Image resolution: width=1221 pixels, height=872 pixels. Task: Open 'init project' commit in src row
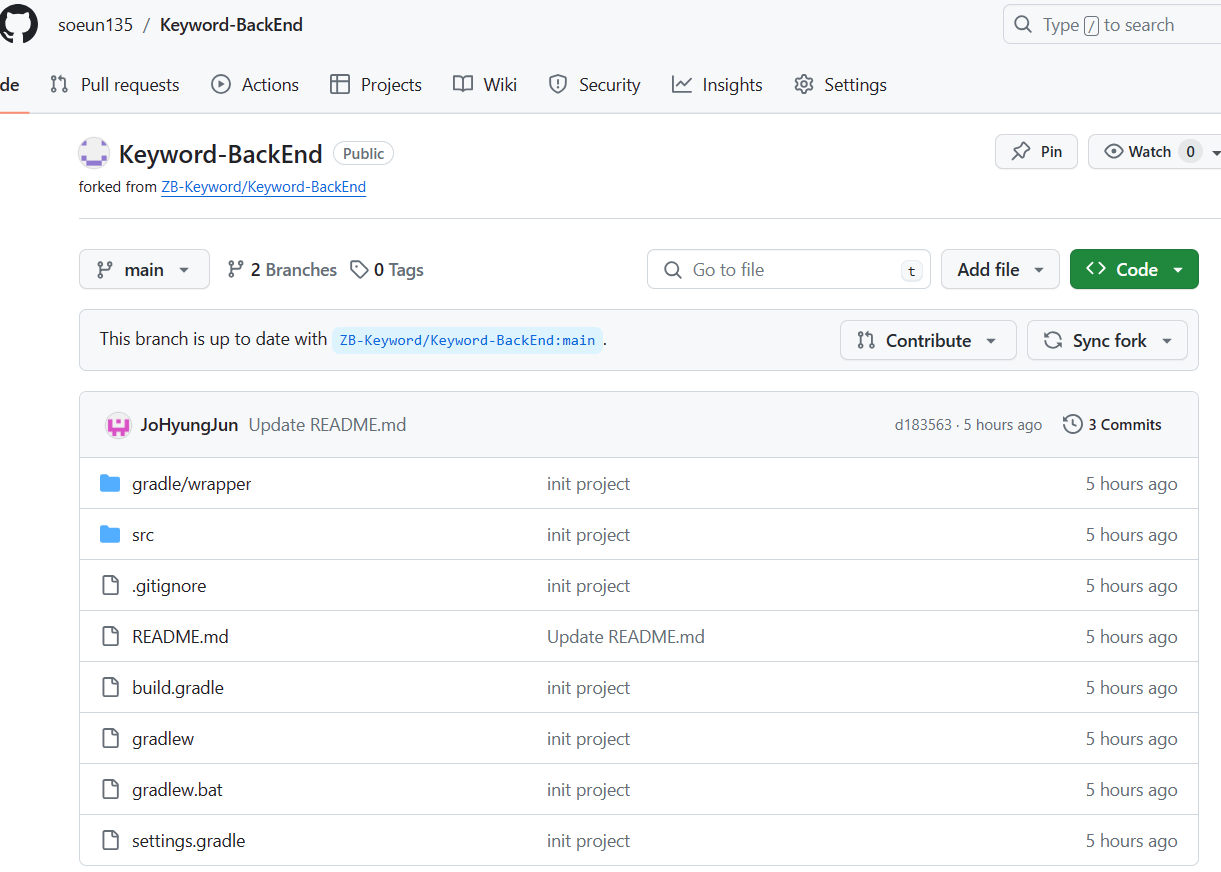588,535
